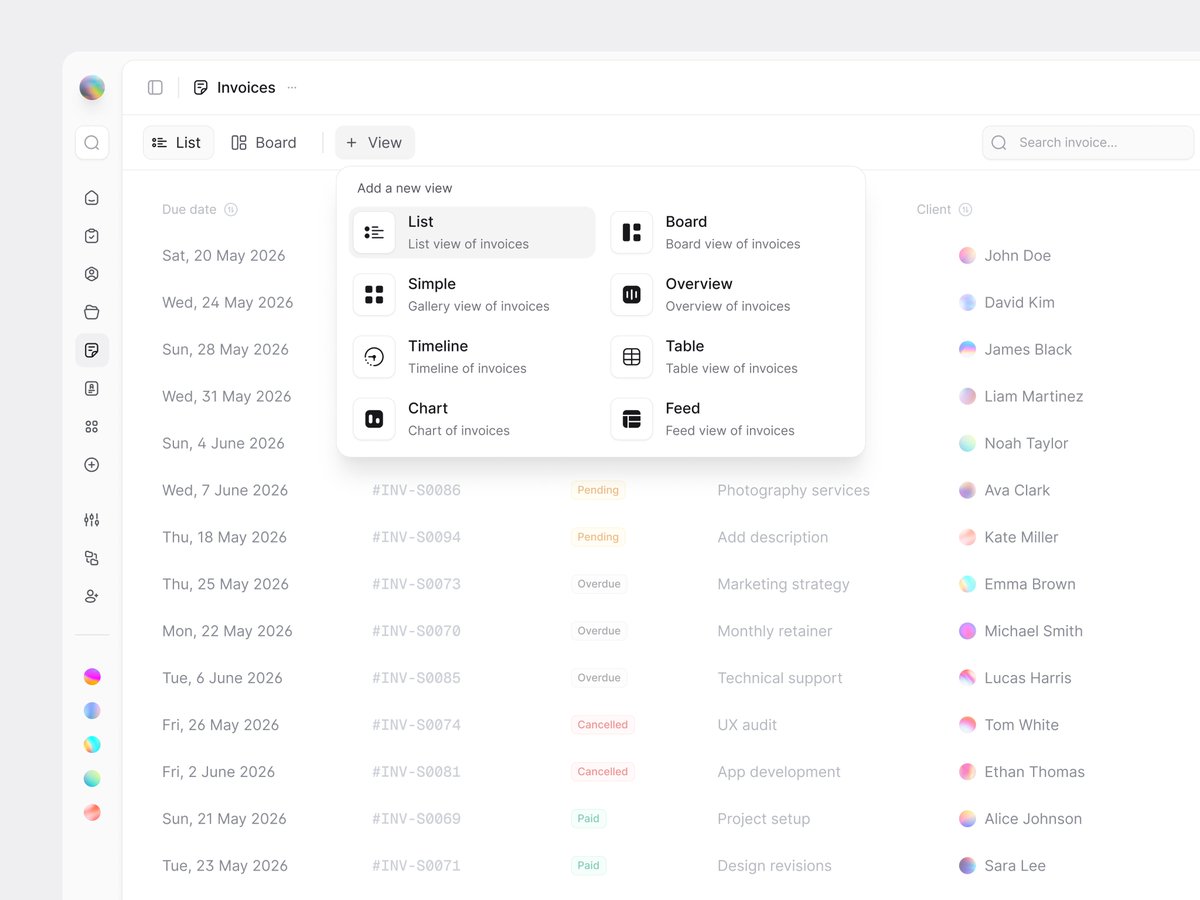Click the profile avatar at top of sidebar

(92, 88)
